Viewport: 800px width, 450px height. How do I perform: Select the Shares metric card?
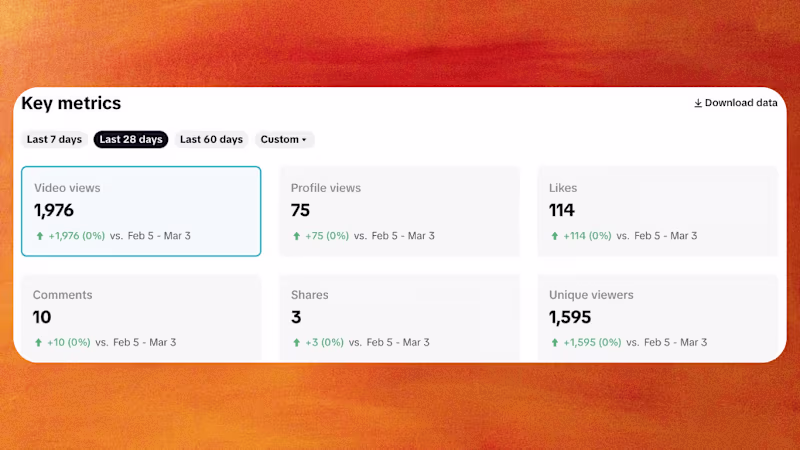click(x=399, y=317)
